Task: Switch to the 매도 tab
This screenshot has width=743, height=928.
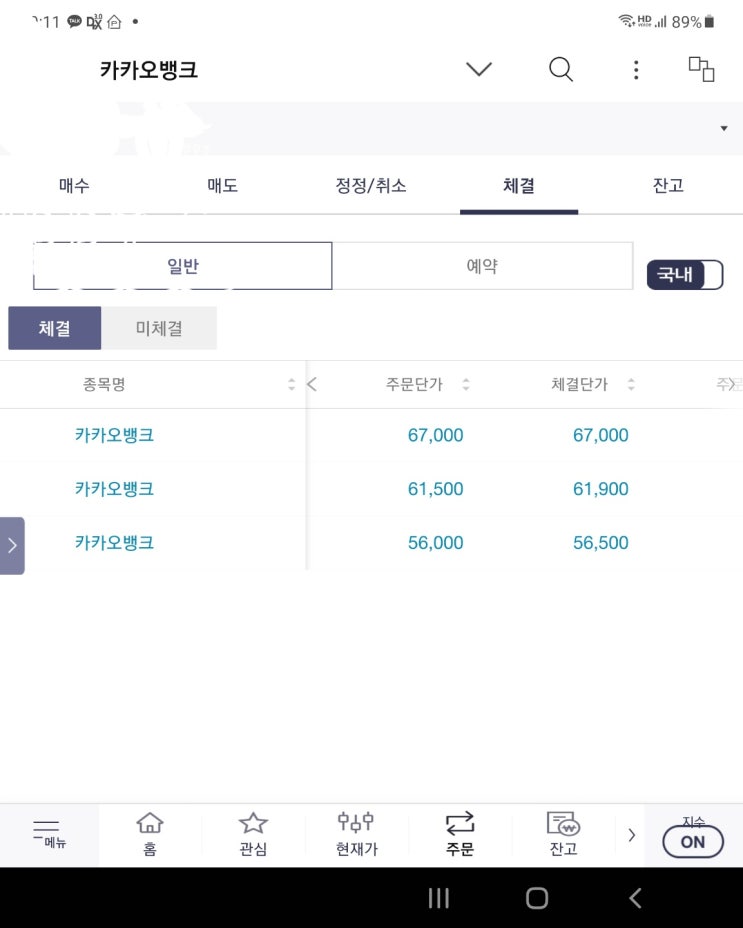Action: [x=223, y=186]
